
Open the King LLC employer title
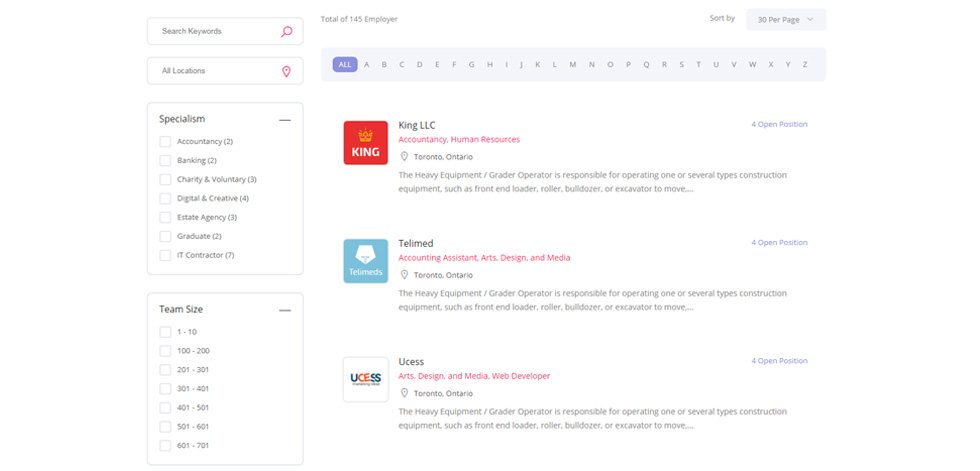point(417,126)
